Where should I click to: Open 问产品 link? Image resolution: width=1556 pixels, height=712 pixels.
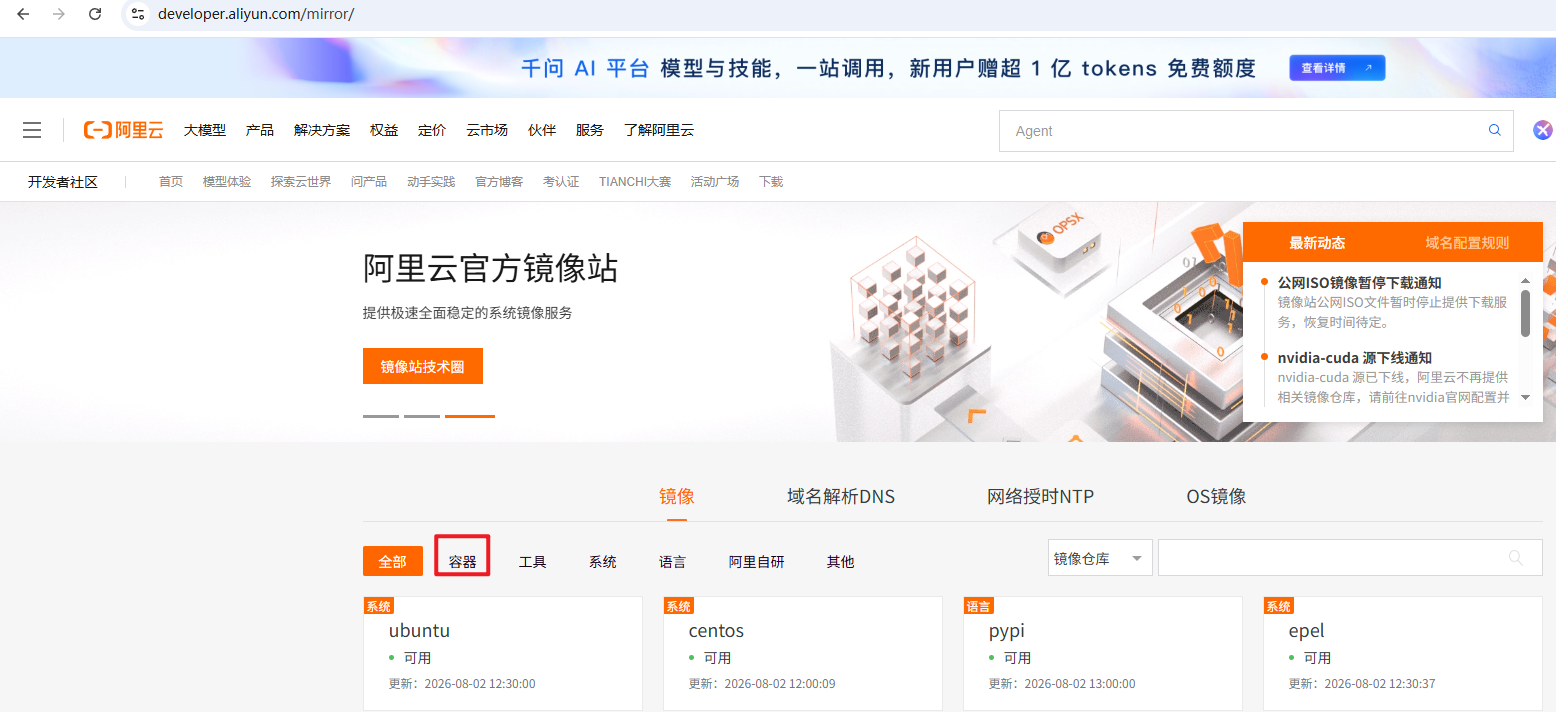click(369, 182)
